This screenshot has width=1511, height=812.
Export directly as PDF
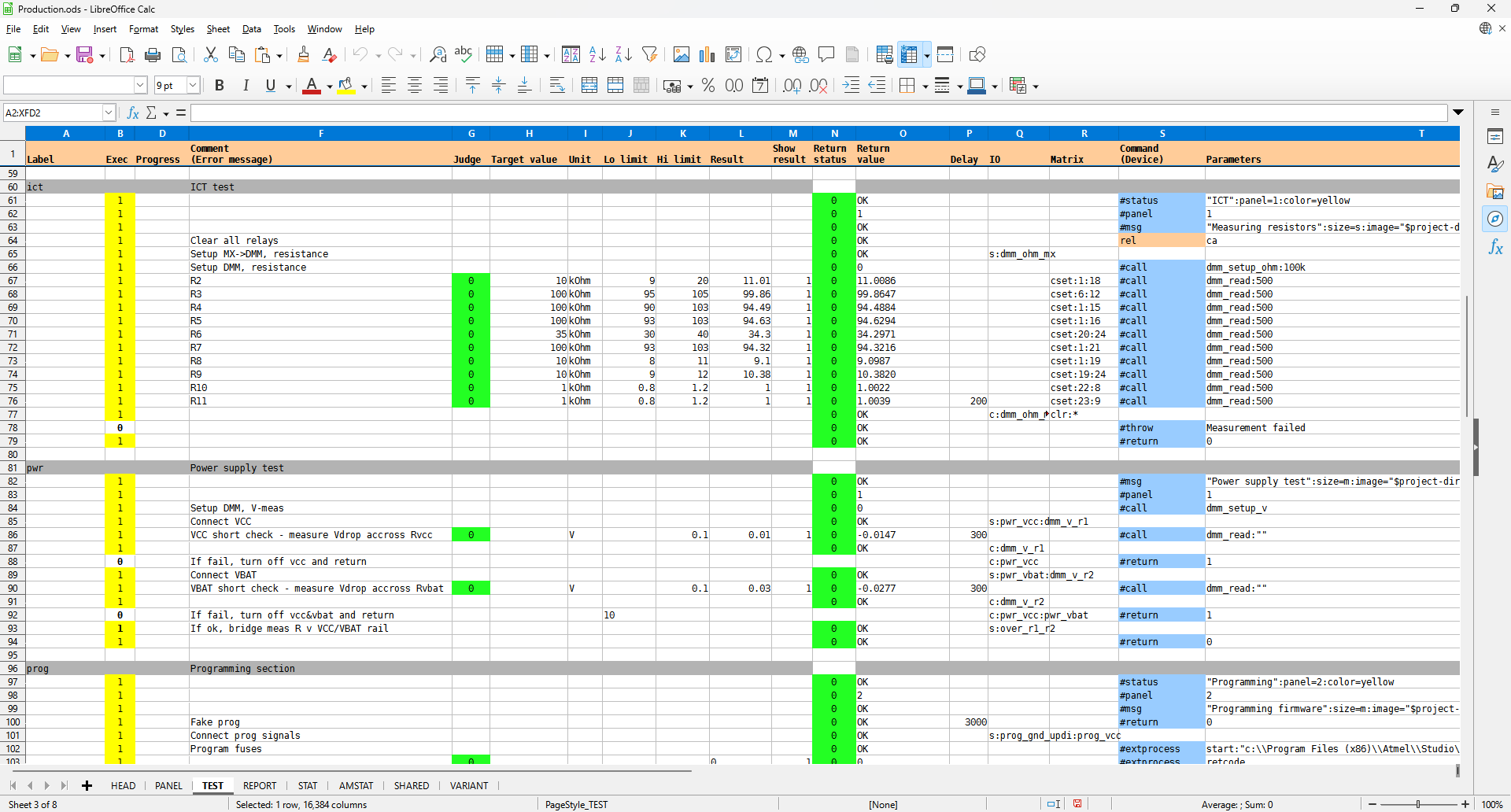pos(127,54)
